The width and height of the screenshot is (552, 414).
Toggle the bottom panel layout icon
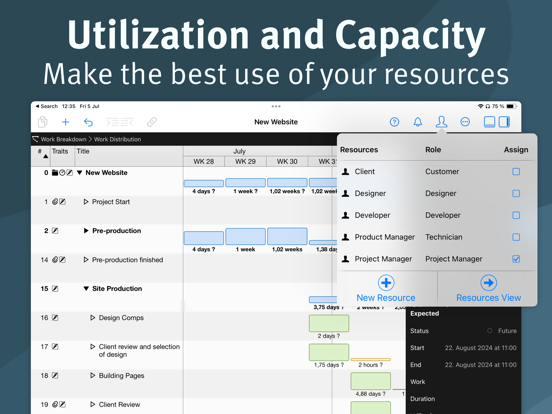pyautogui.click(x=489, y=122)
